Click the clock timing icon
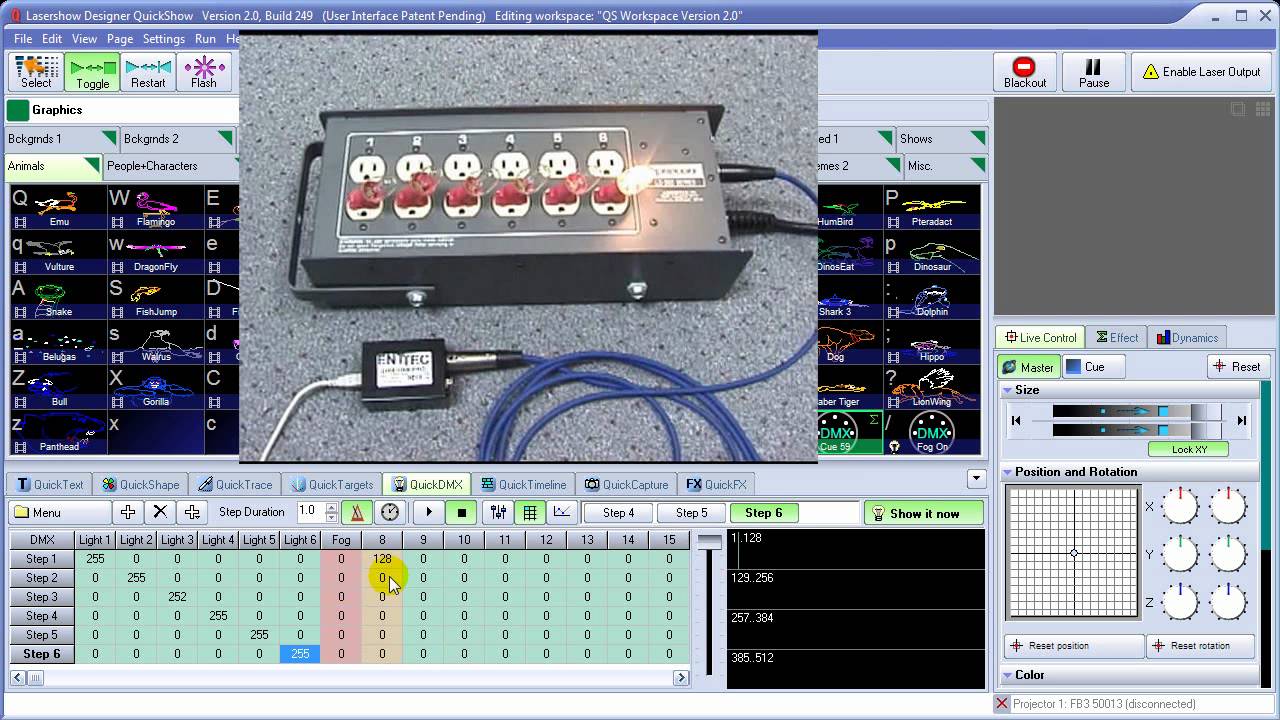1280x720 pixels. pyautogui.click(x=390, y=512)
